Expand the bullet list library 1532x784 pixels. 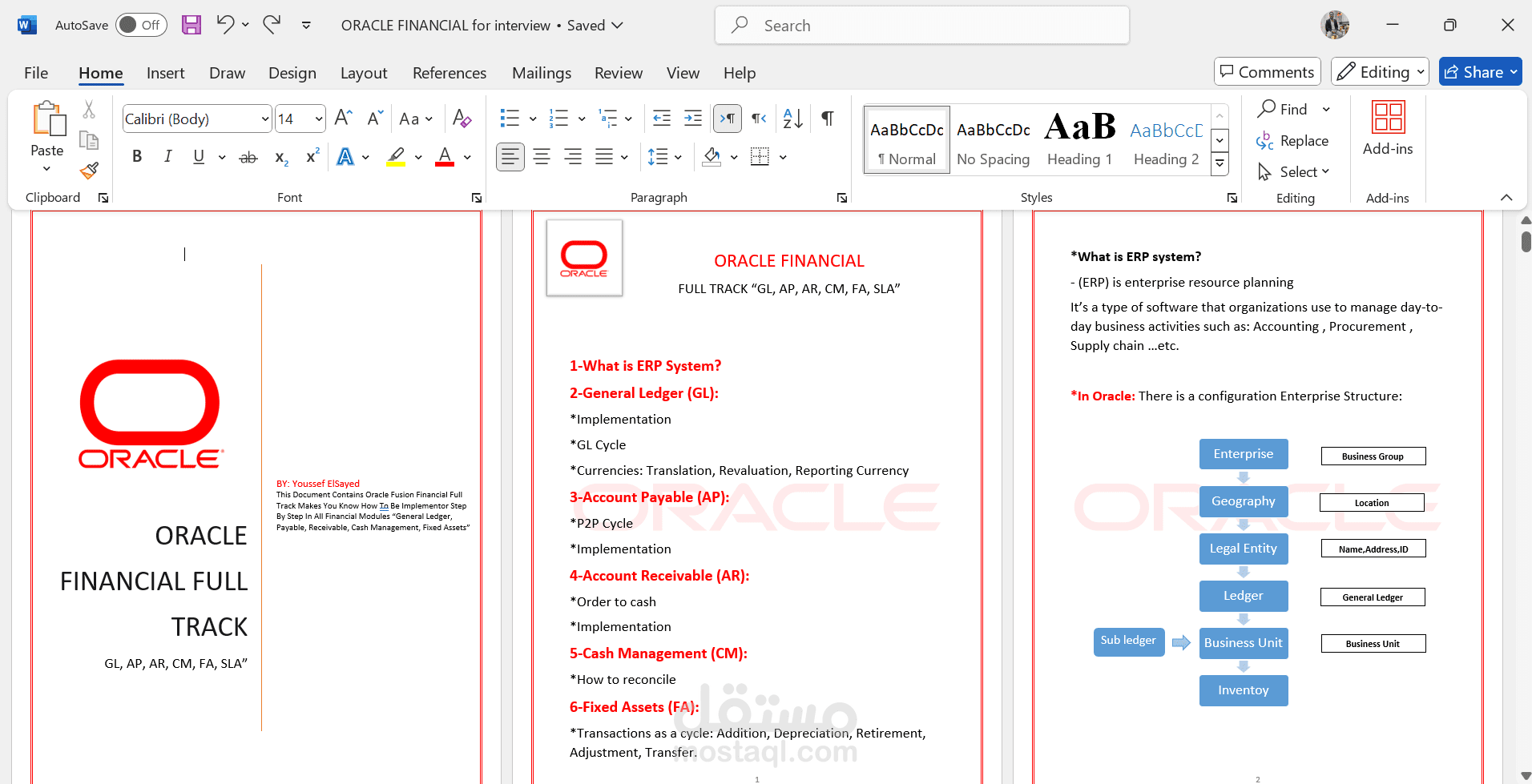click(533, 119)
